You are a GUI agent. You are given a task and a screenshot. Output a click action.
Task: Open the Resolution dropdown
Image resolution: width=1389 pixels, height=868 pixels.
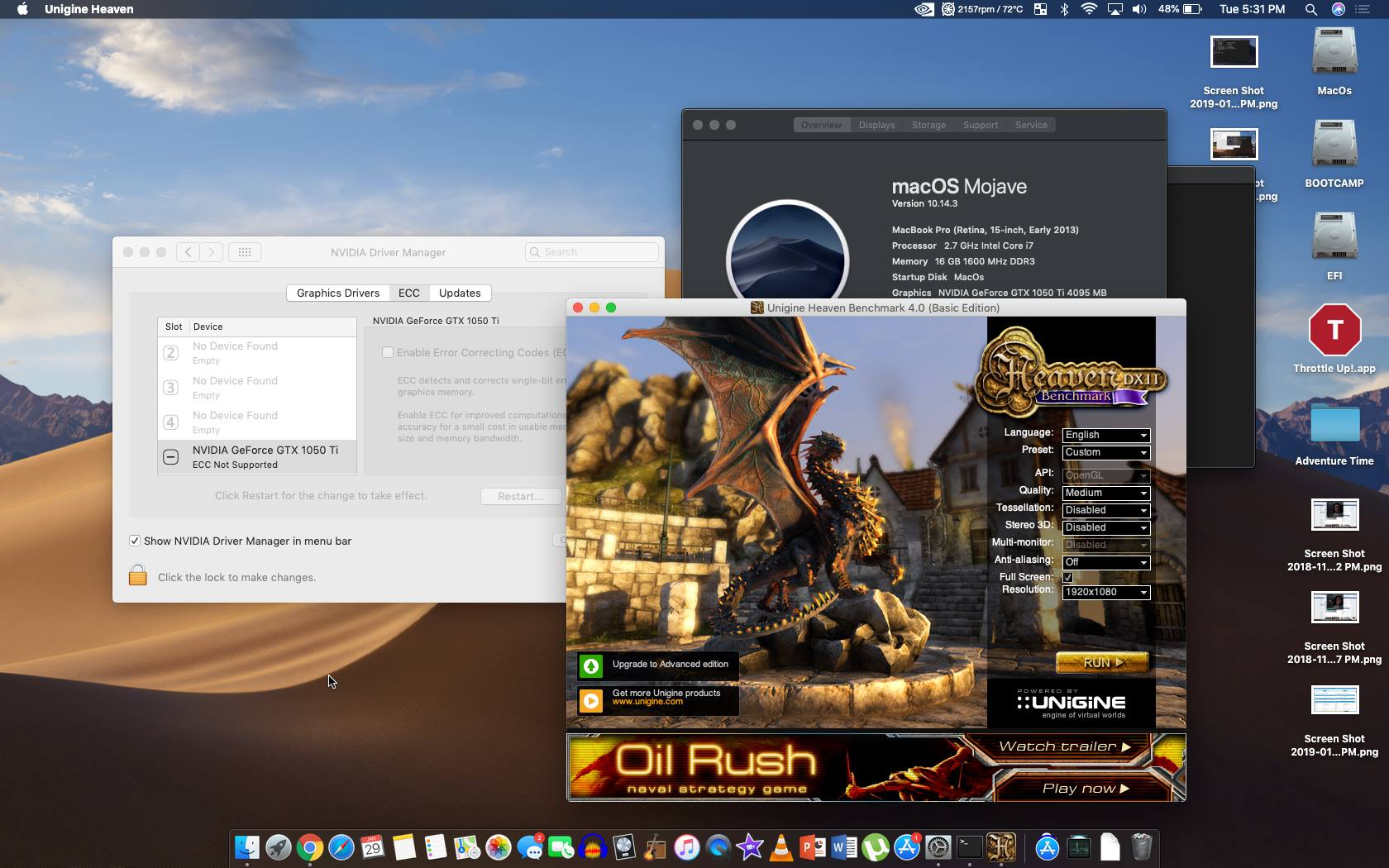pos(1105,592)
